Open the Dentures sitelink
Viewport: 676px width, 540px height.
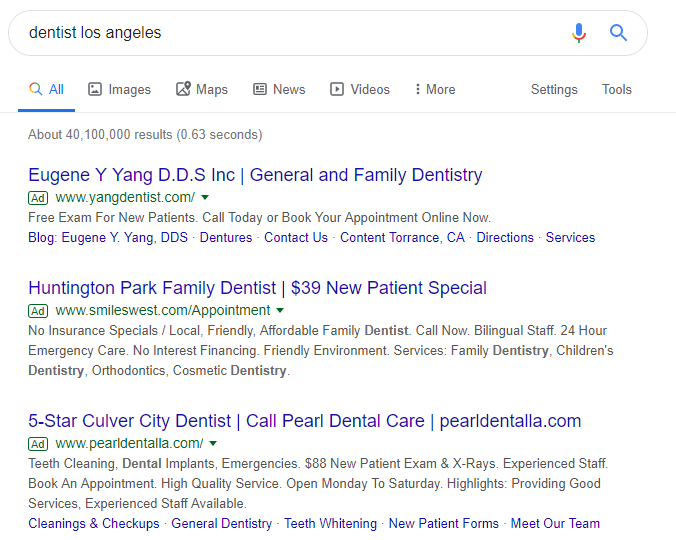click(226, 237)
